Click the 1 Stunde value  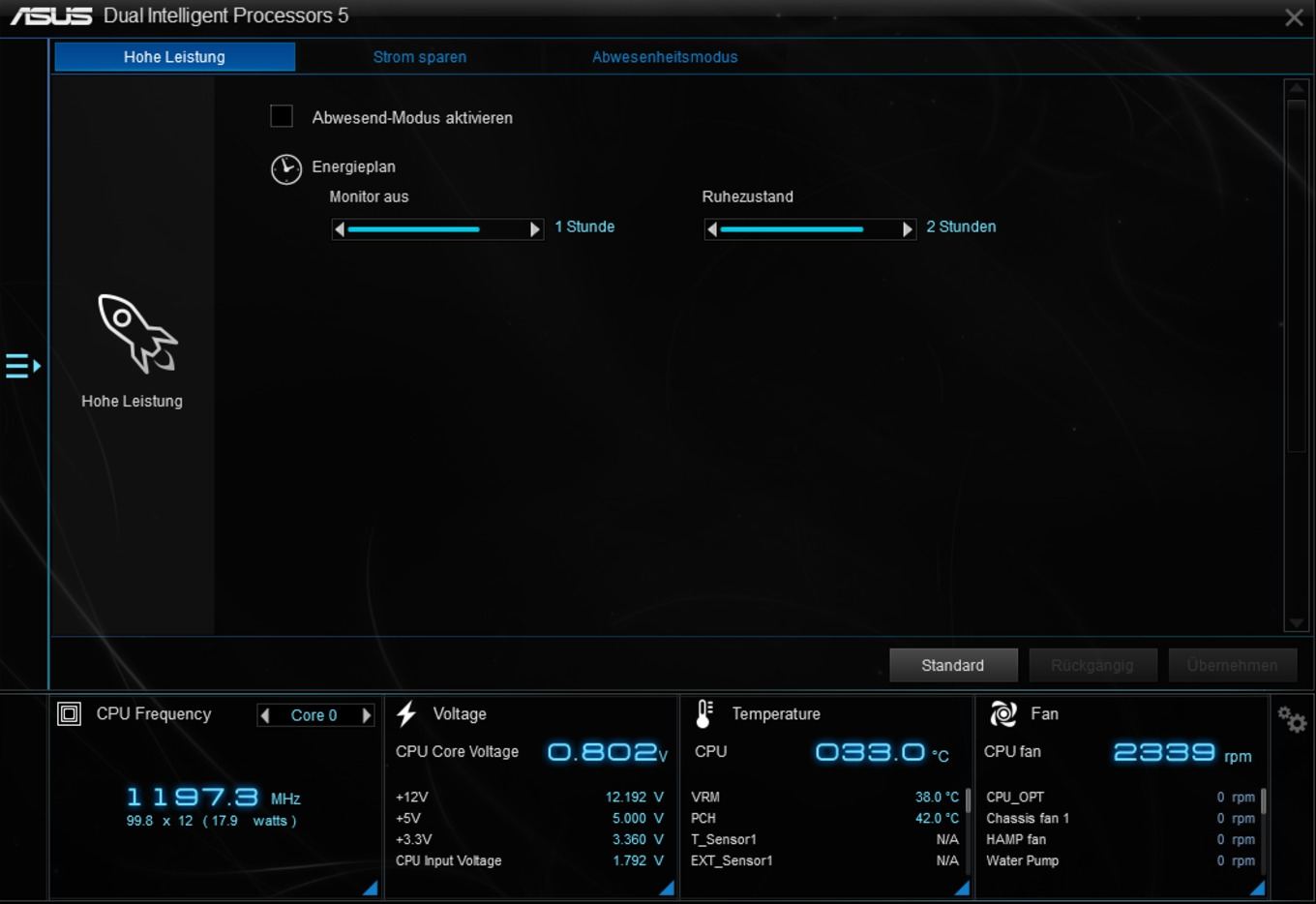tap(584, 226)
